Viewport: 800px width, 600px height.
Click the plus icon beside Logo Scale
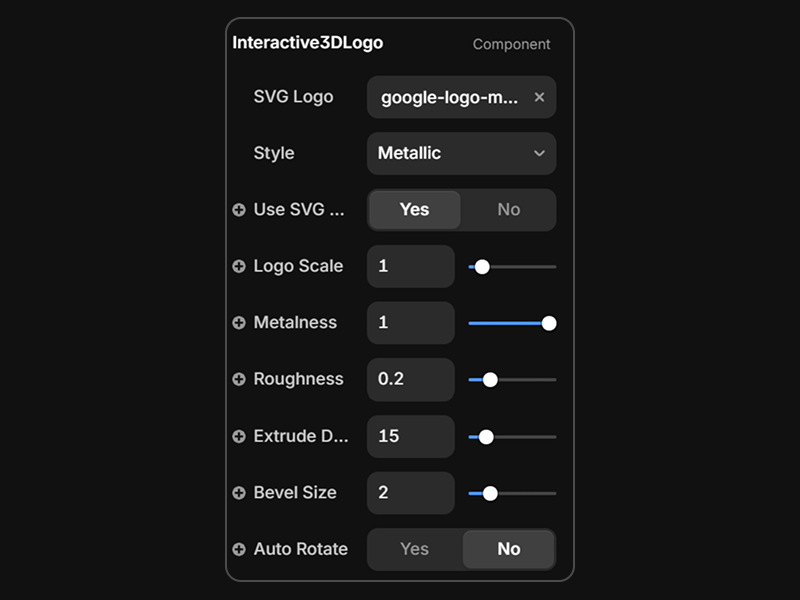click(239, 267)
